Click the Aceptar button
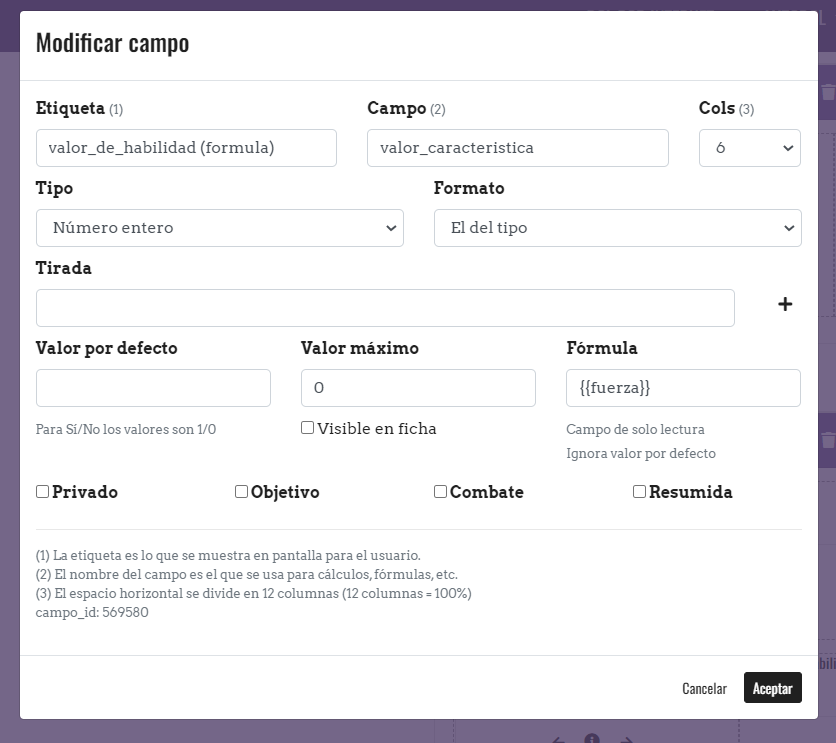The image size is (836, 743). [773, 688]
